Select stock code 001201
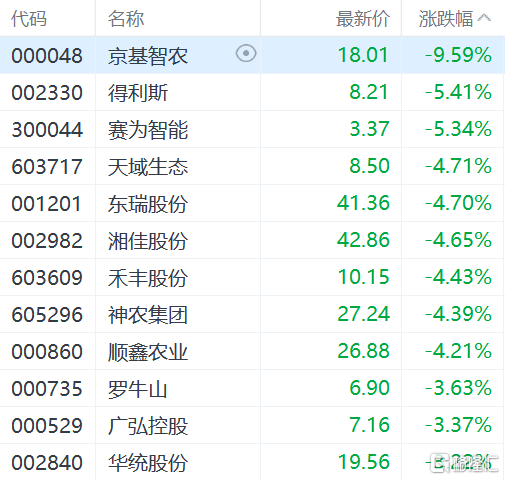 point(46,203)
